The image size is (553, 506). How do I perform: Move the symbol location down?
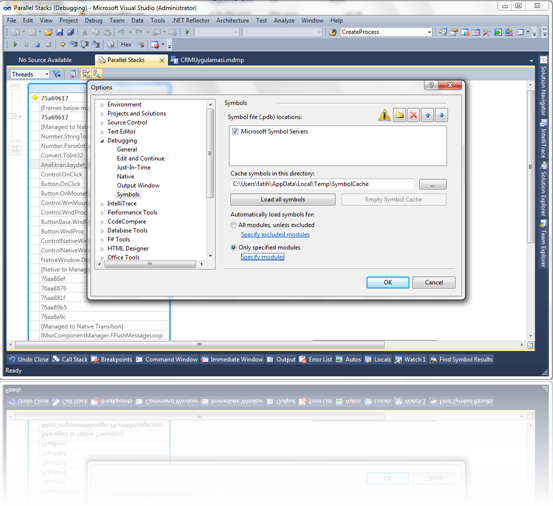click(442, 115)
